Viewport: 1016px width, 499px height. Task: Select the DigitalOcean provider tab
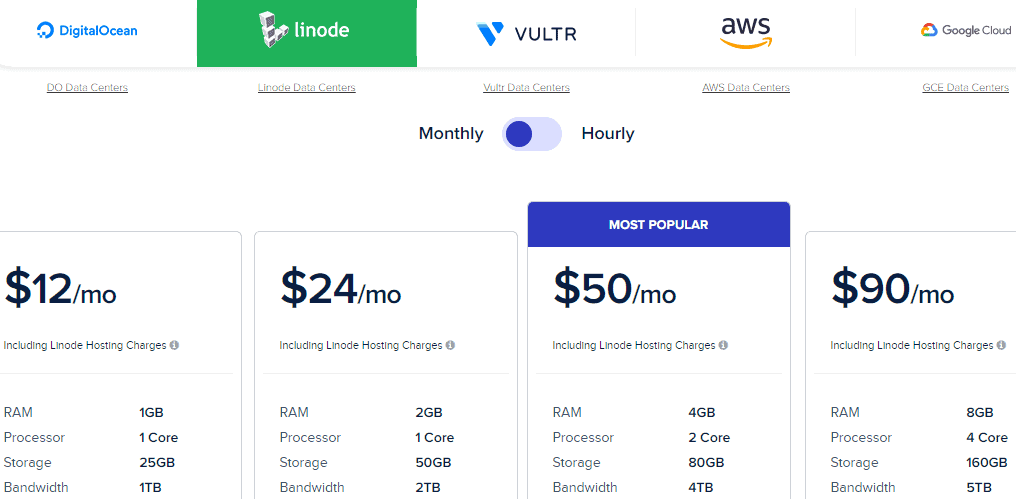point(88,31)
